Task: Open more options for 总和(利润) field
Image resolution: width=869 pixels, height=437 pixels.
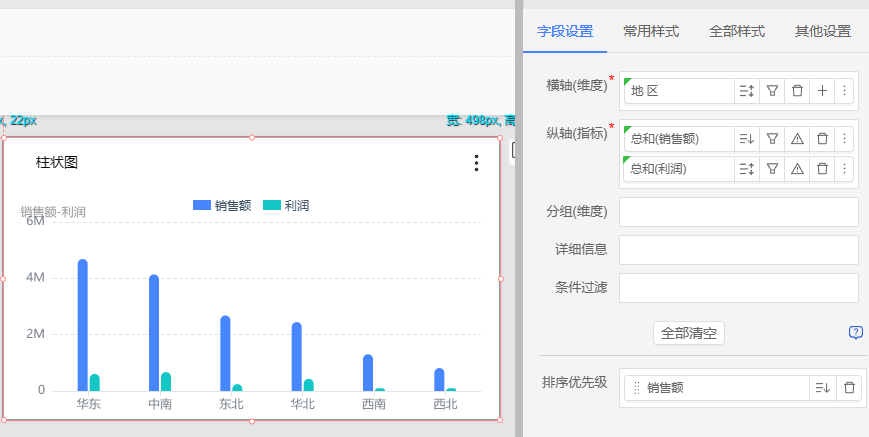Action: [x=844, y=169]
